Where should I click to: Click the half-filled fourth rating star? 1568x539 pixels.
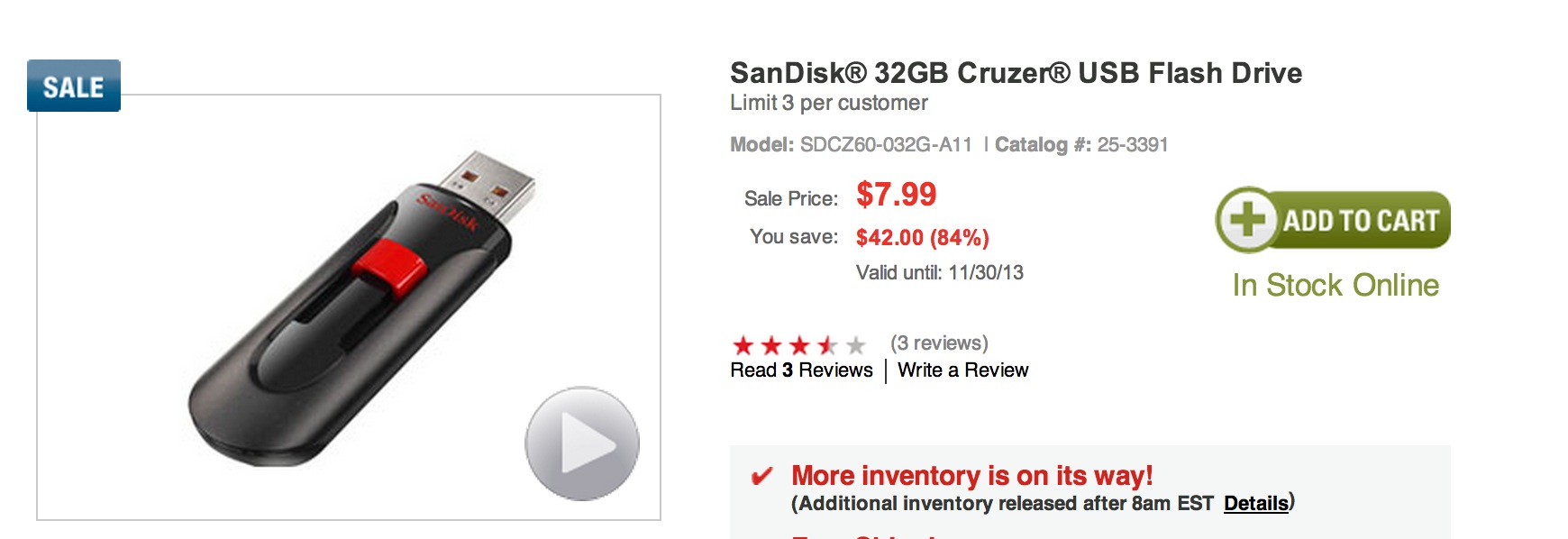827,345
